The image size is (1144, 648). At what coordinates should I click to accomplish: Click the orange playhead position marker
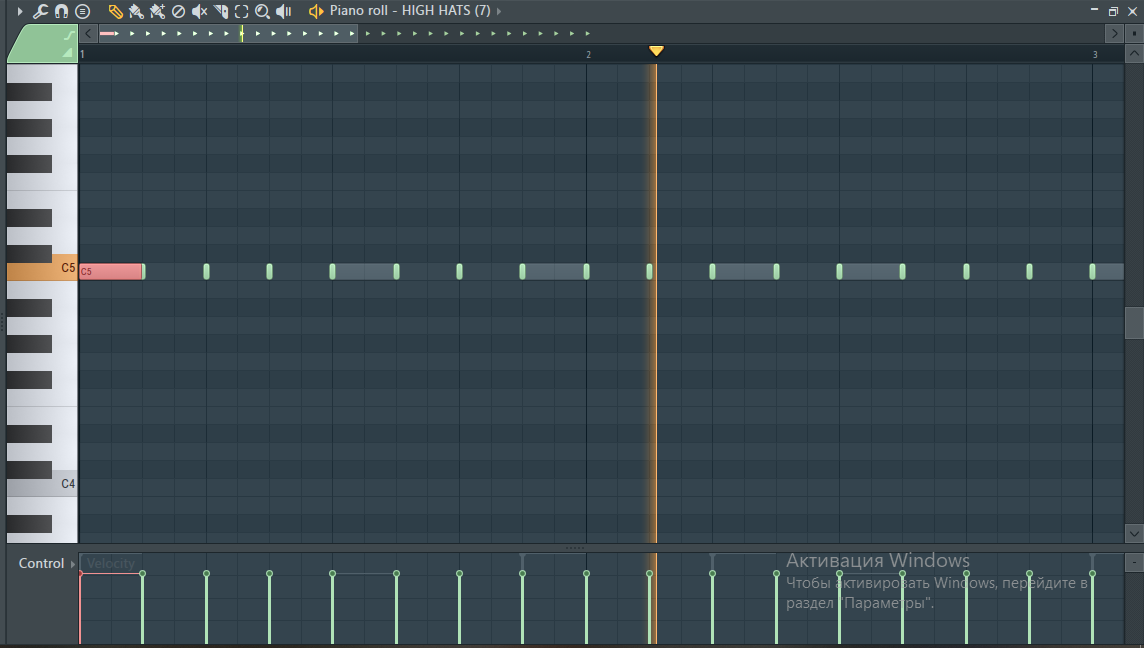coord(656,50)
